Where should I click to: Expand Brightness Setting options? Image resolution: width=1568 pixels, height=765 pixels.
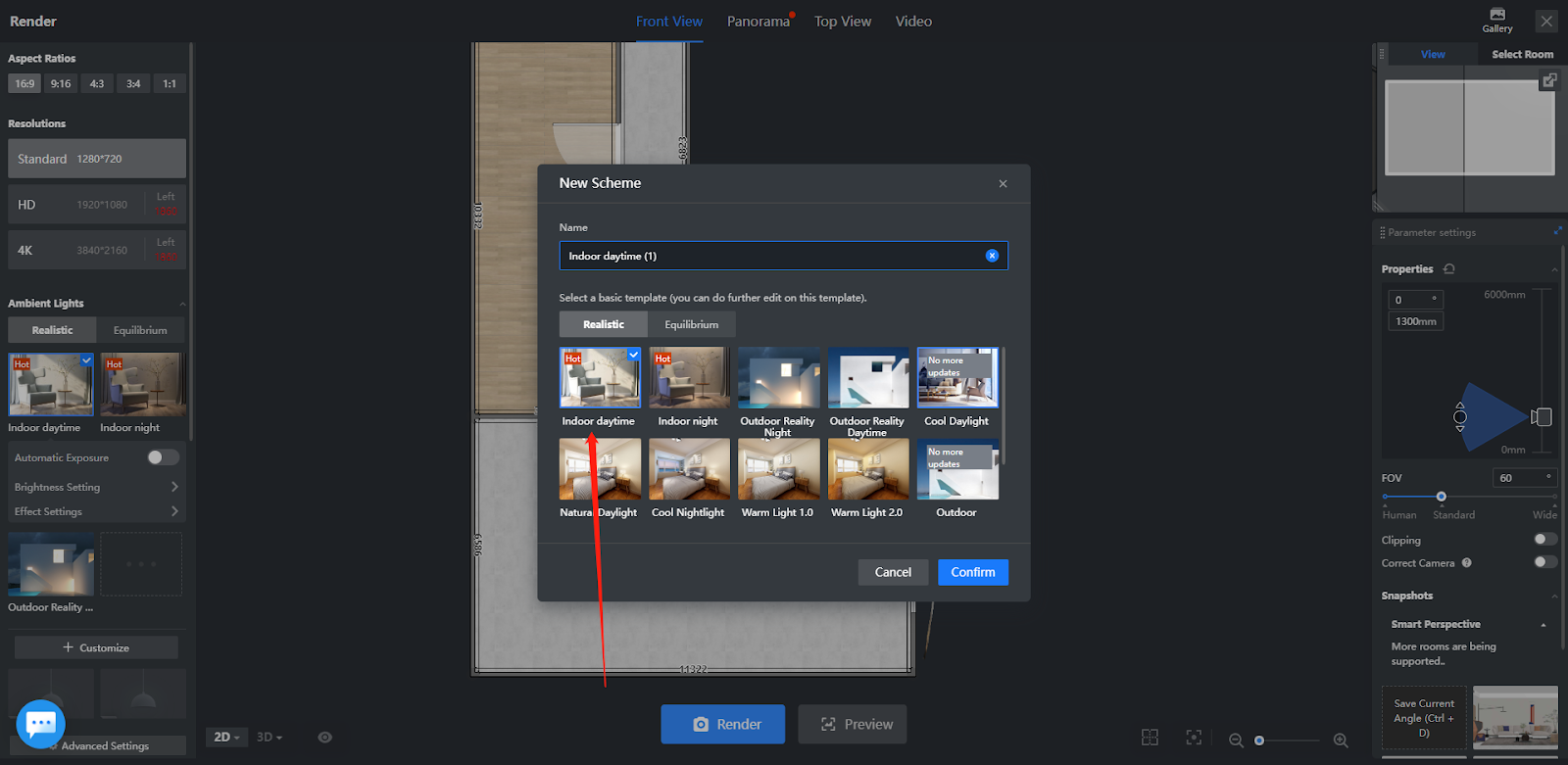click(x=174, y=487)
